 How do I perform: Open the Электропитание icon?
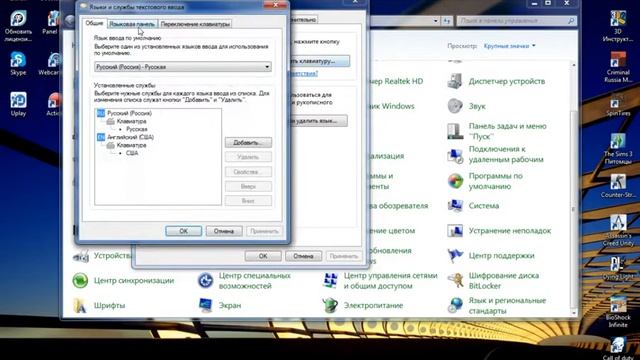pos(330,305)
